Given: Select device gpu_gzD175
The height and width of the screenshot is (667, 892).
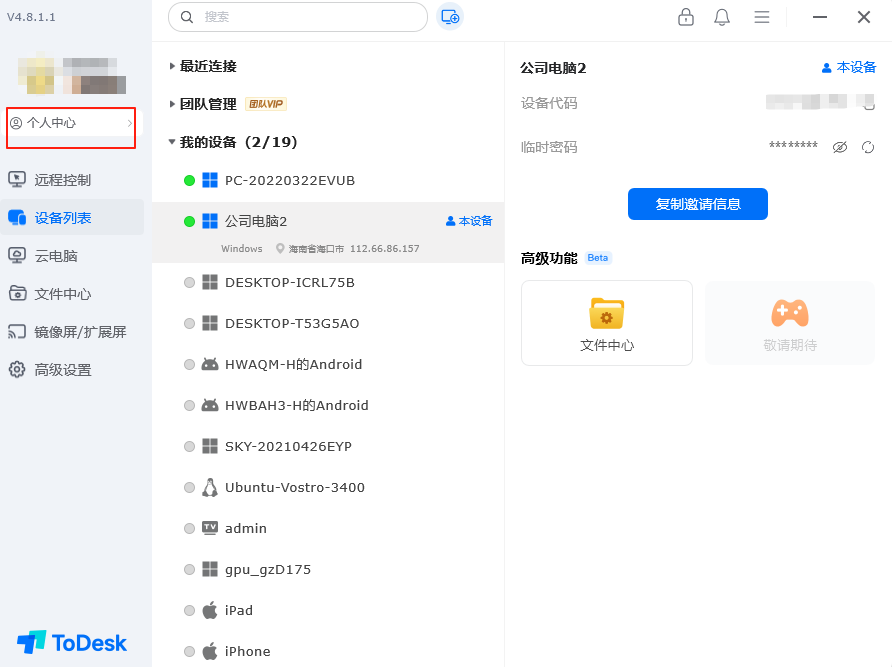Looking at the screenshot, I should click(x=328, y=569).
